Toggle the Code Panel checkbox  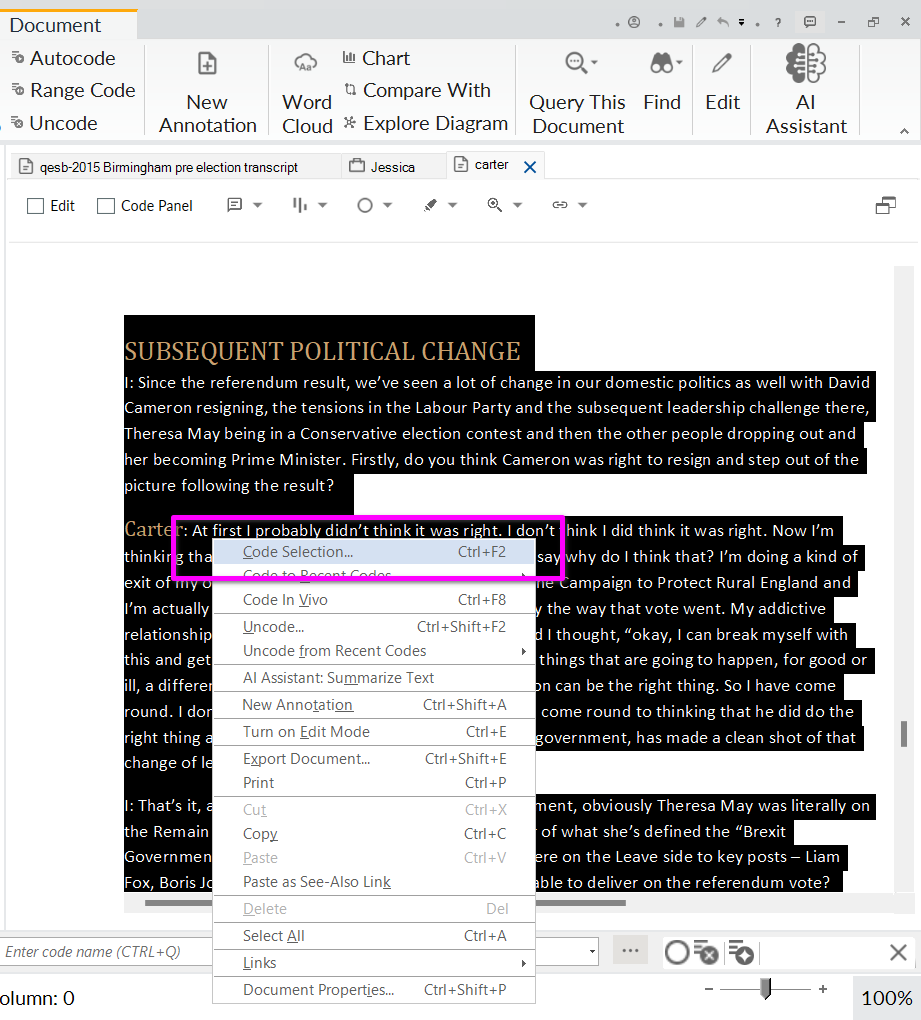click(106, 206)
